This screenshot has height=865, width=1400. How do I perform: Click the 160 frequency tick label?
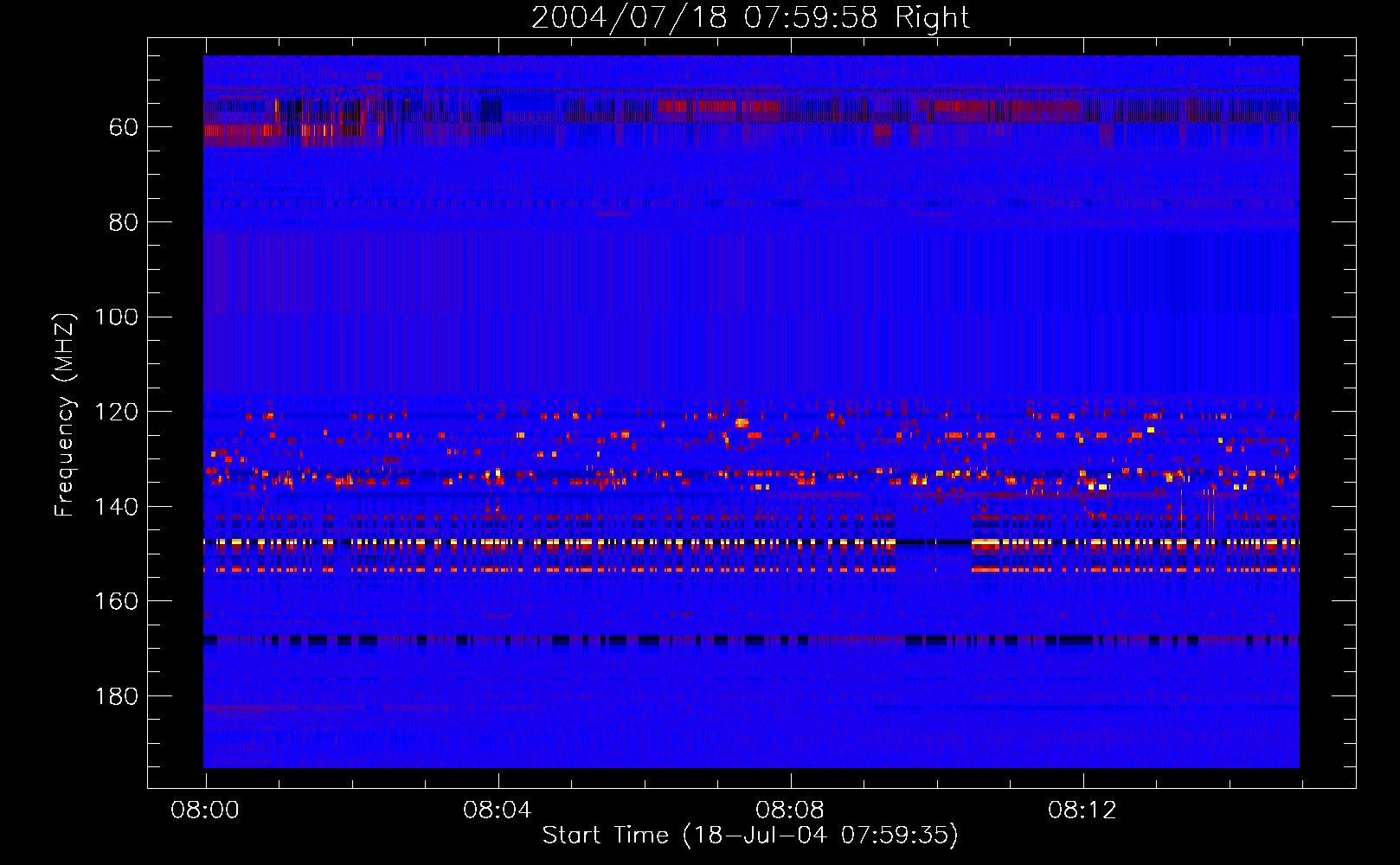pos(117,602)
